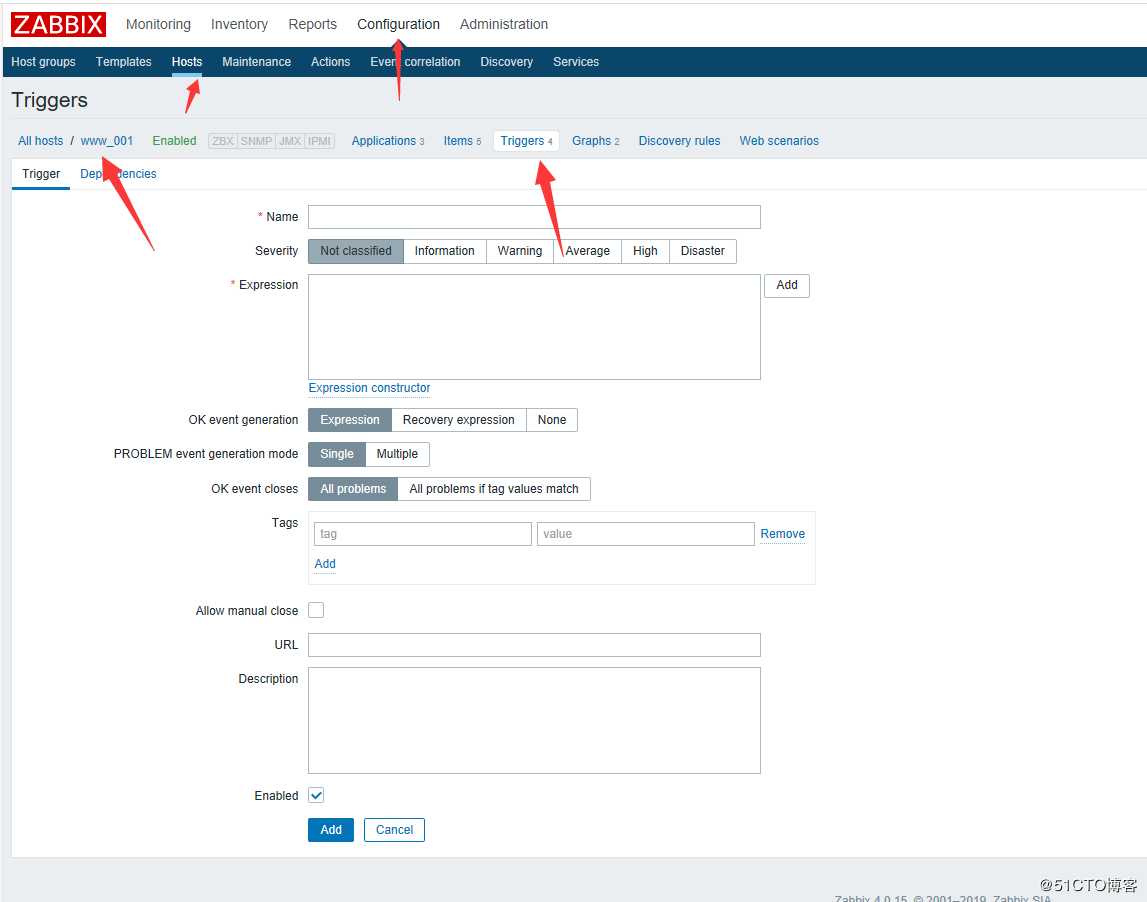Set severity to Average
The height and width of the screenshot is (902, 1147).
[x=587, y=251]
